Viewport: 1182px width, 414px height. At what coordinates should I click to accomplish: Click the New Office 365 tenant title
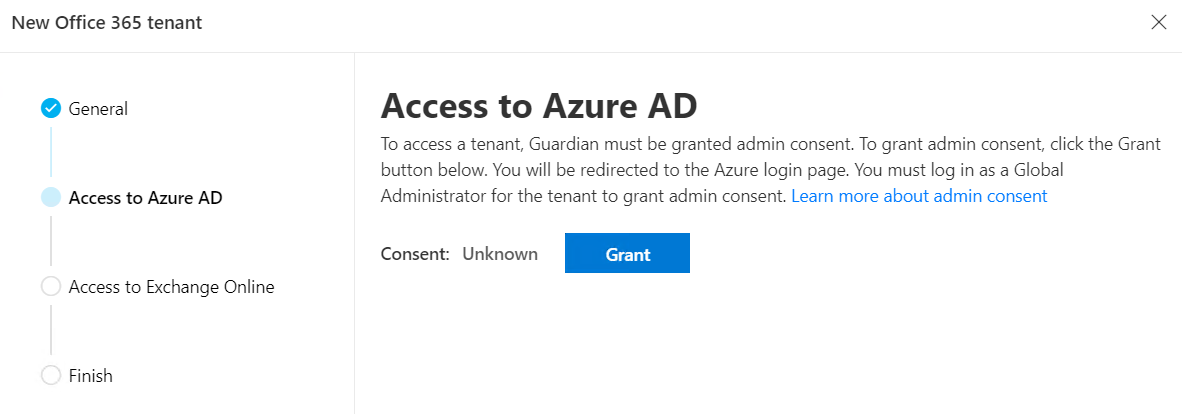[x=107, y=23]
